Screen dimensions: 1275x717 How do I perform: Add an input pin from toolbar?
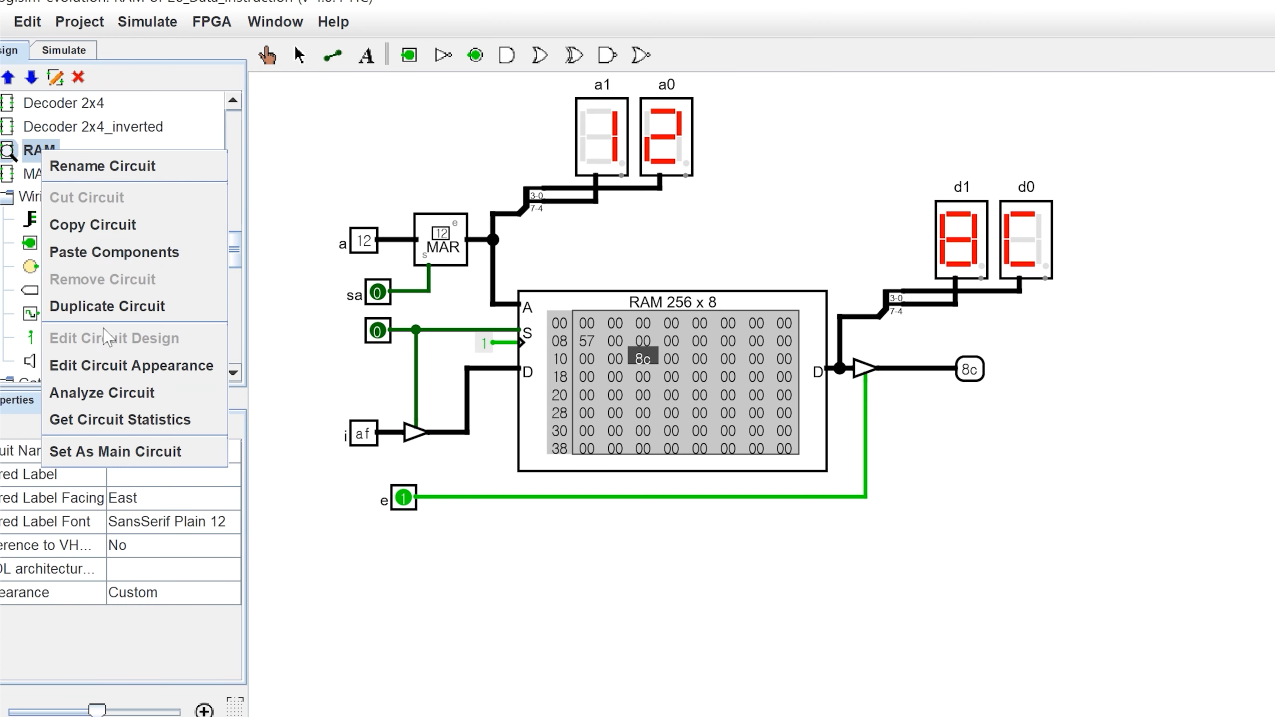point(409,56)
